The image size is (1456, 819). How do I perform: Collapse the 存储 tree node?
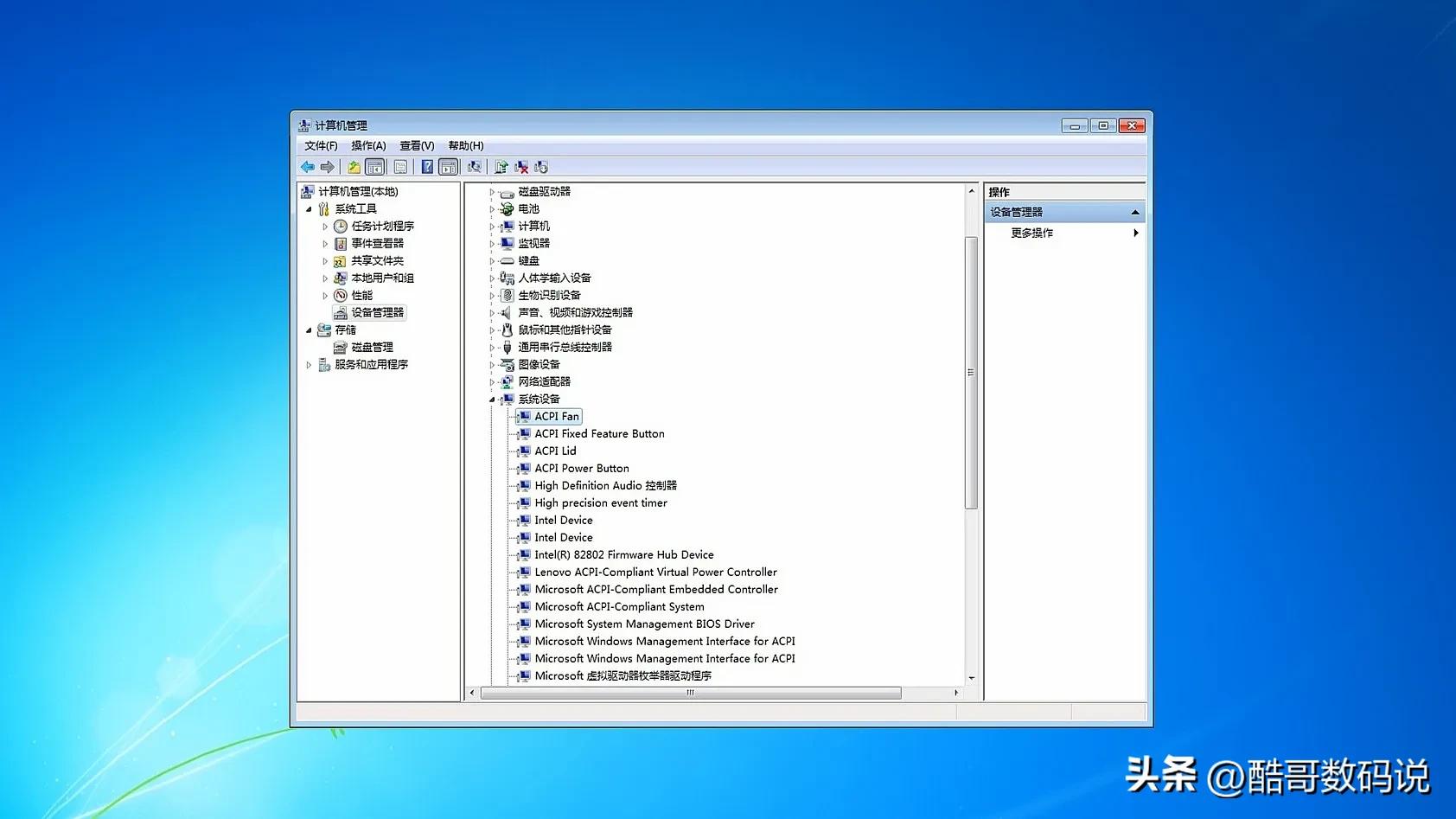coord(309,330)
